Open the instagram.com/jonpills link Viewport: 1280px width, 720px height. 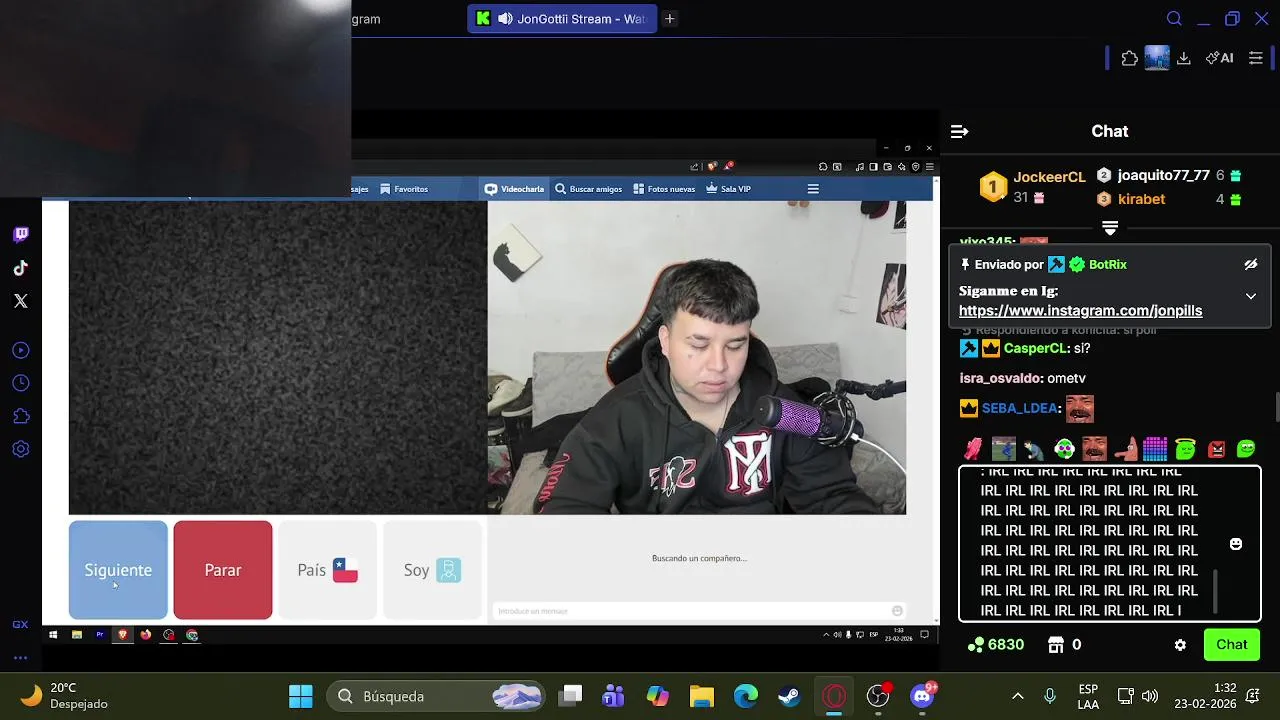point(1080,311)
